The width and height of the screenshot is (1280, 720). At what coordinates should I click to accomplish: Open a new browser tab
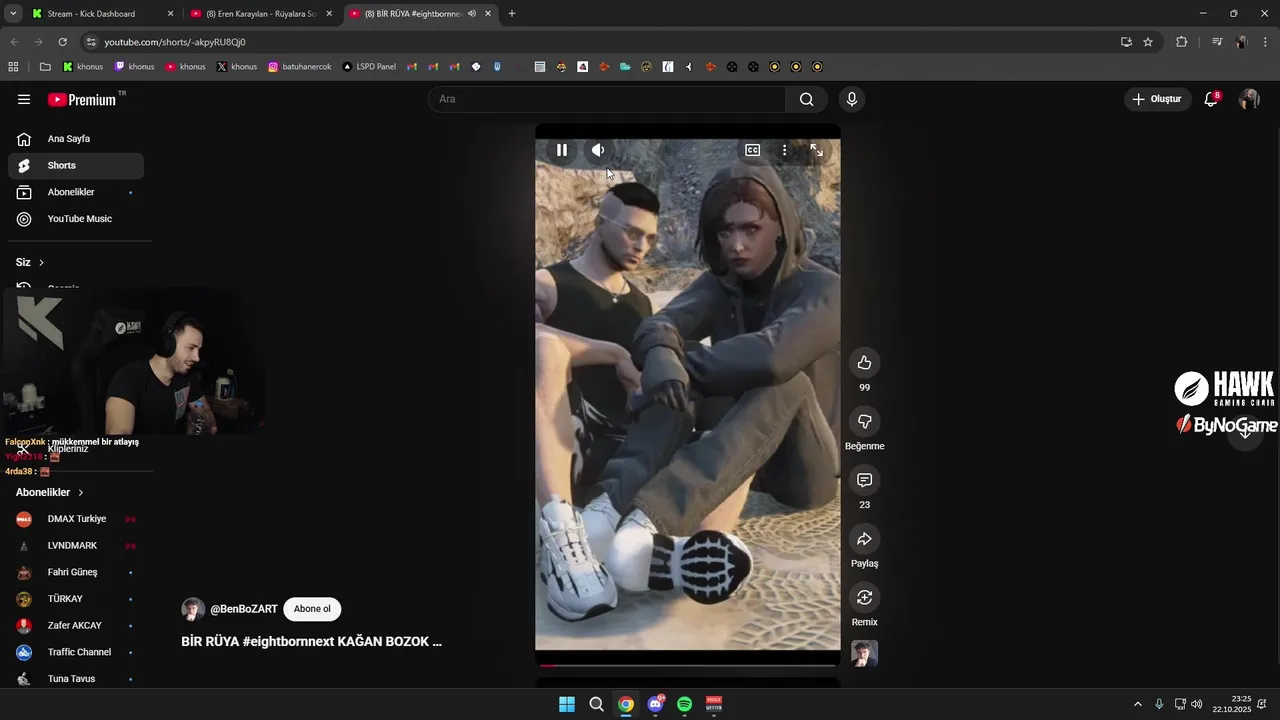(512, 14)
